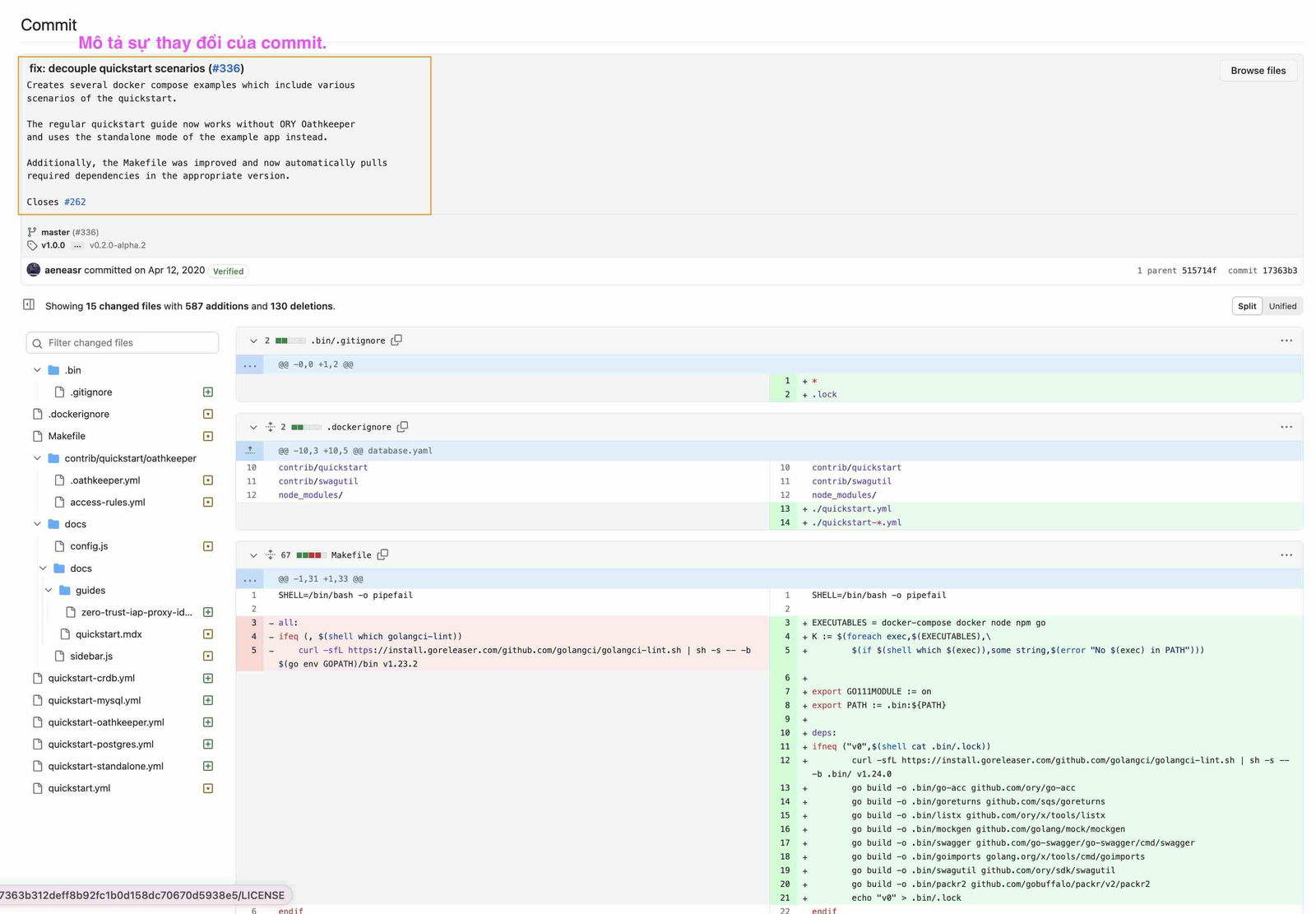Collapse the Makefile diff
The image size is (1316, 914).
point(253,555)
